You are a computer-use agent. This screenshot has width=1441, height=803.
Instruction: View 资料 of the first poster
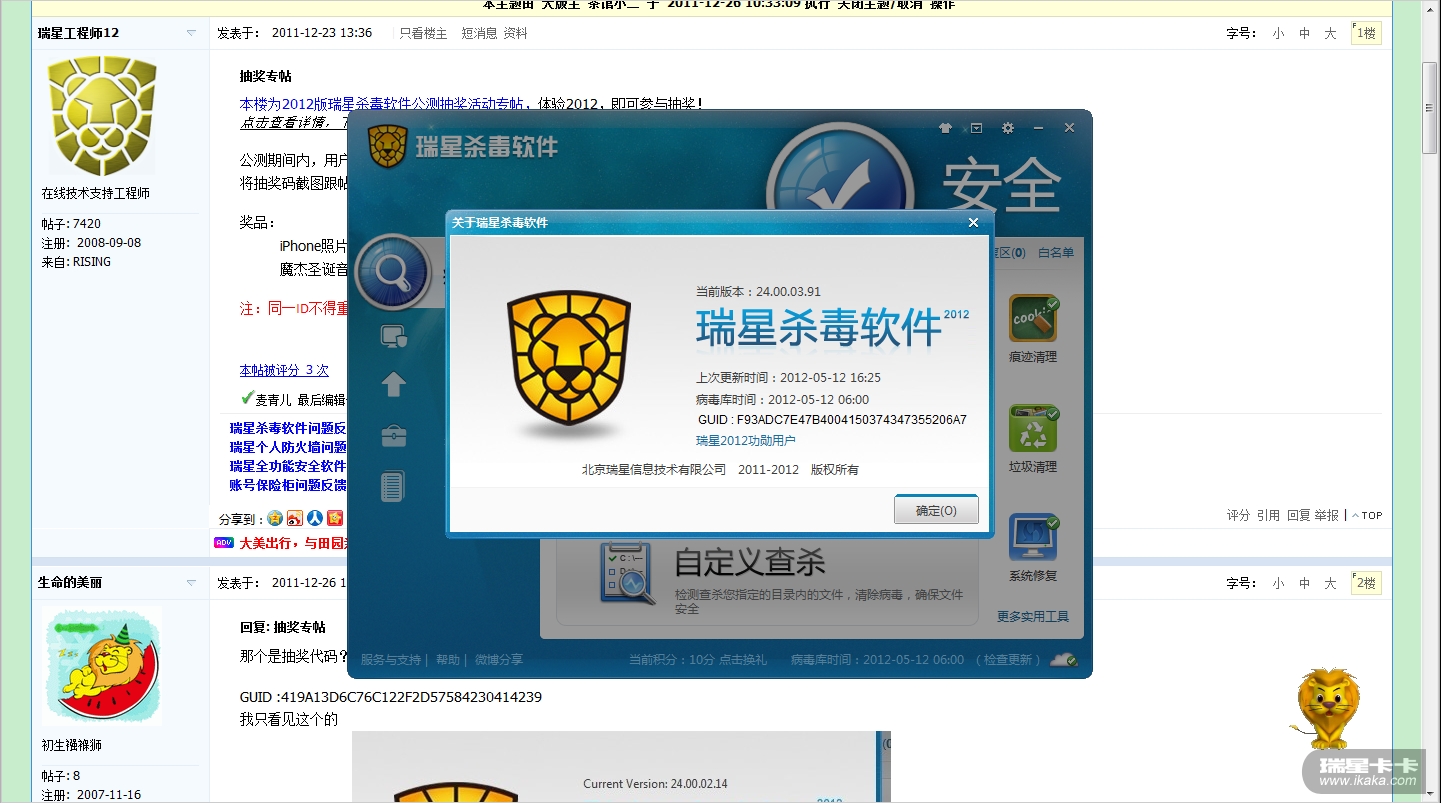point(515,33)
